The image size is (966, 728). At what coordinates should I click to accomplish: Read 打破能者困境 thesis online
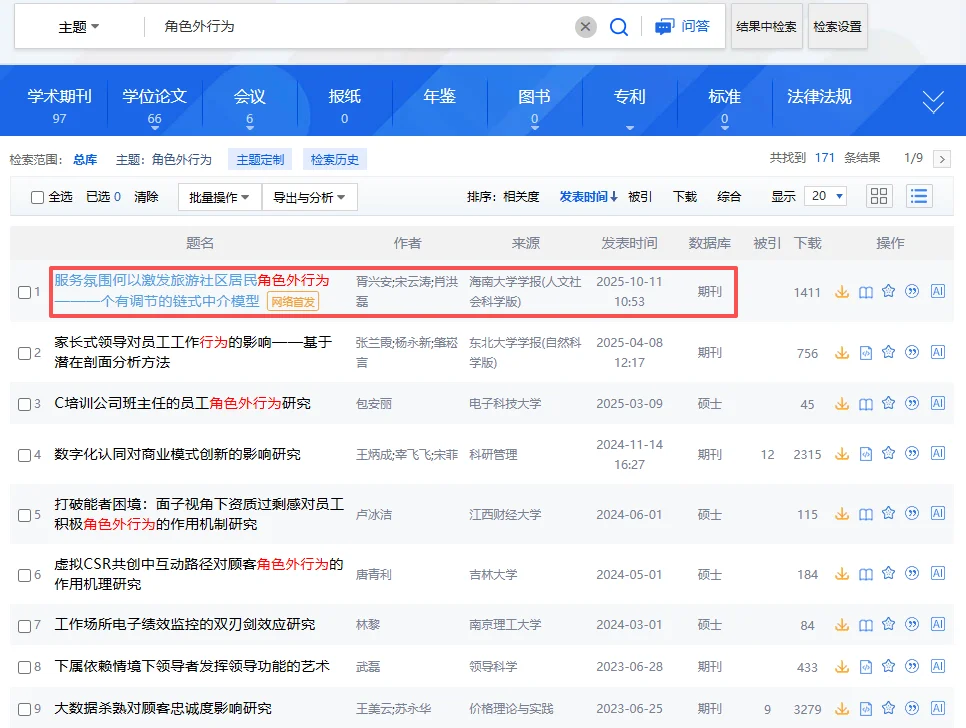click(866, 514)
